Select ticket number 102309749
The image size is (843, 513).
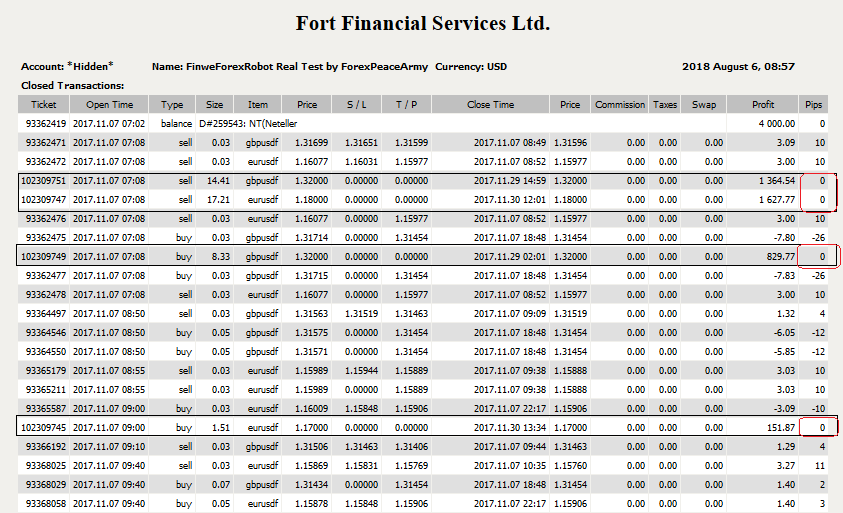(x=44, y=256)
